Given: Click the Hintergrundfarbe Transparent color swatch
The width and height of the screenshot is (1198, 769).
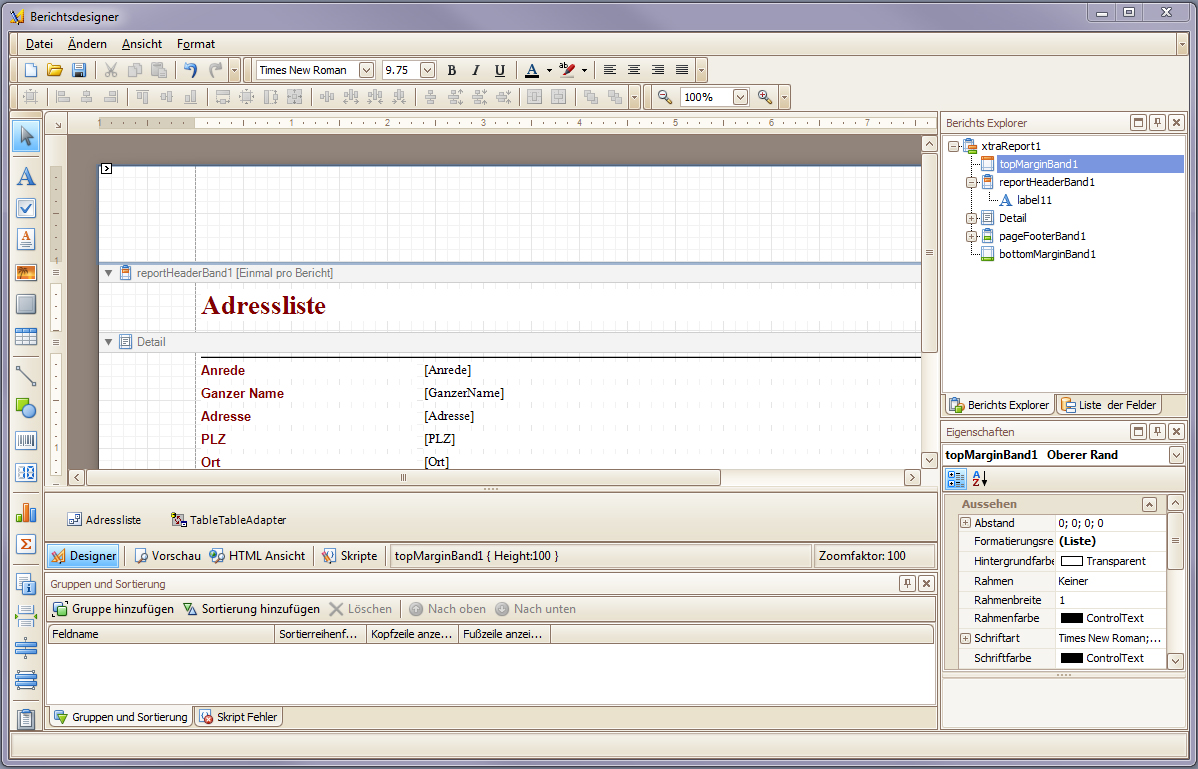Looking at the screenshot, I should point(1071,562).
